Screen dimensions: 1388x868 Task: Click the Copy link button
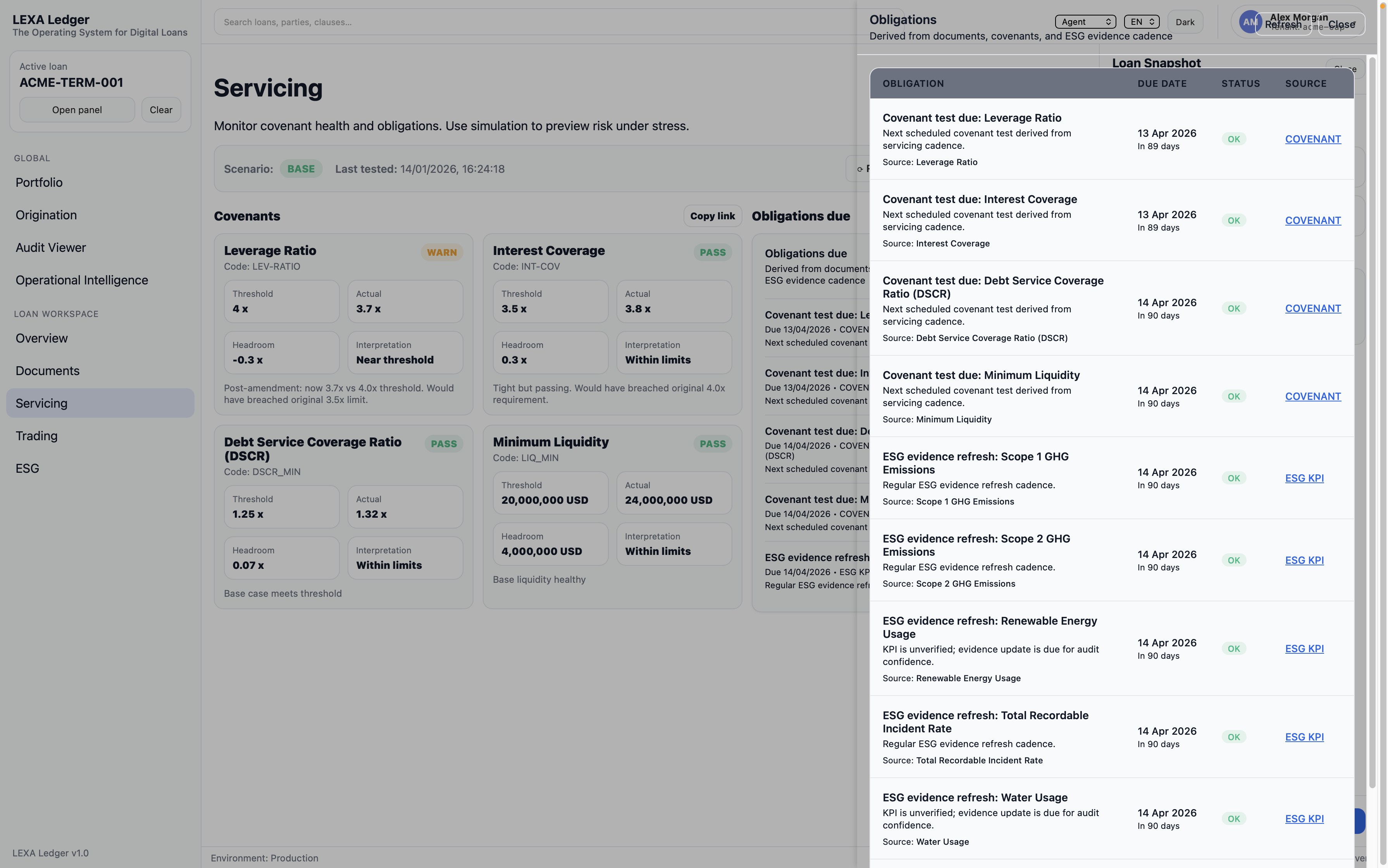coord(712,216)
